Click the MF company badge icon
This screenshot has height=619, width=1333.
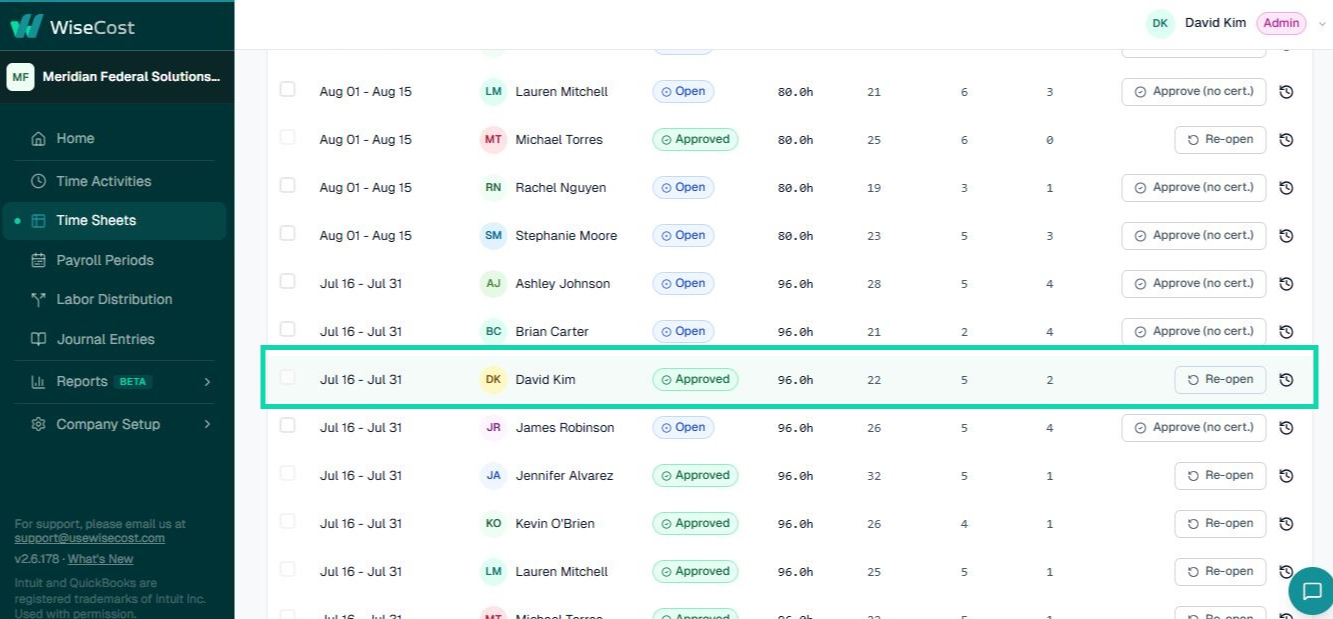click(21, 77)
